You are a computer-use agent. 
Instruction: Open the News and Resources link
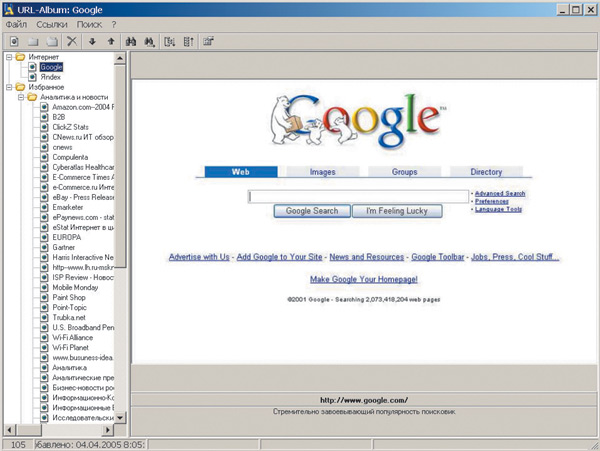(x=367, y=257)
